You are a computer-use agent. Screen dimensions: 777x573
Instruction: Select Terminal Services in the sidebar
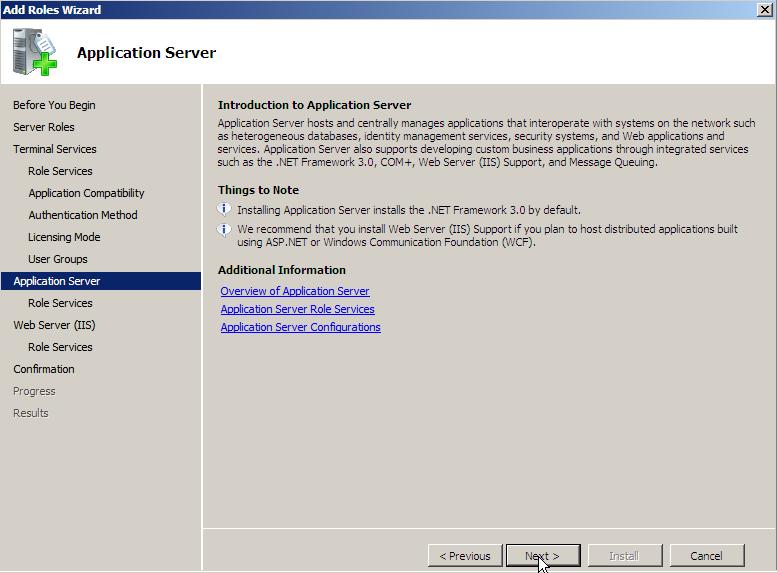55,149
